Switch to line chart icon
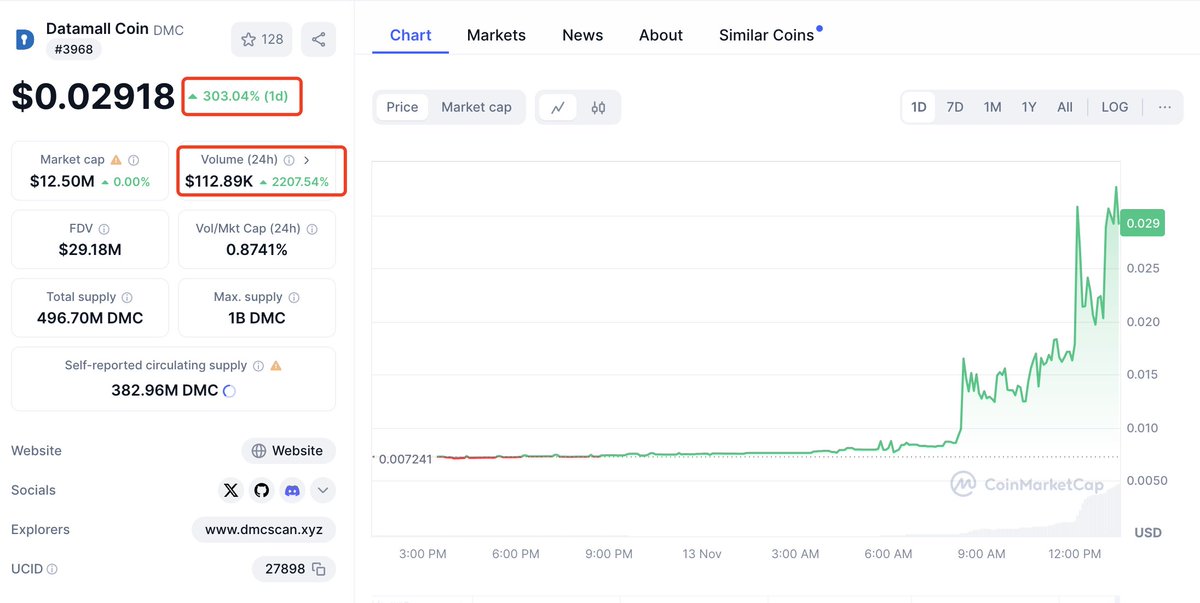This screenshot has width=1200, height=603. 558,107
